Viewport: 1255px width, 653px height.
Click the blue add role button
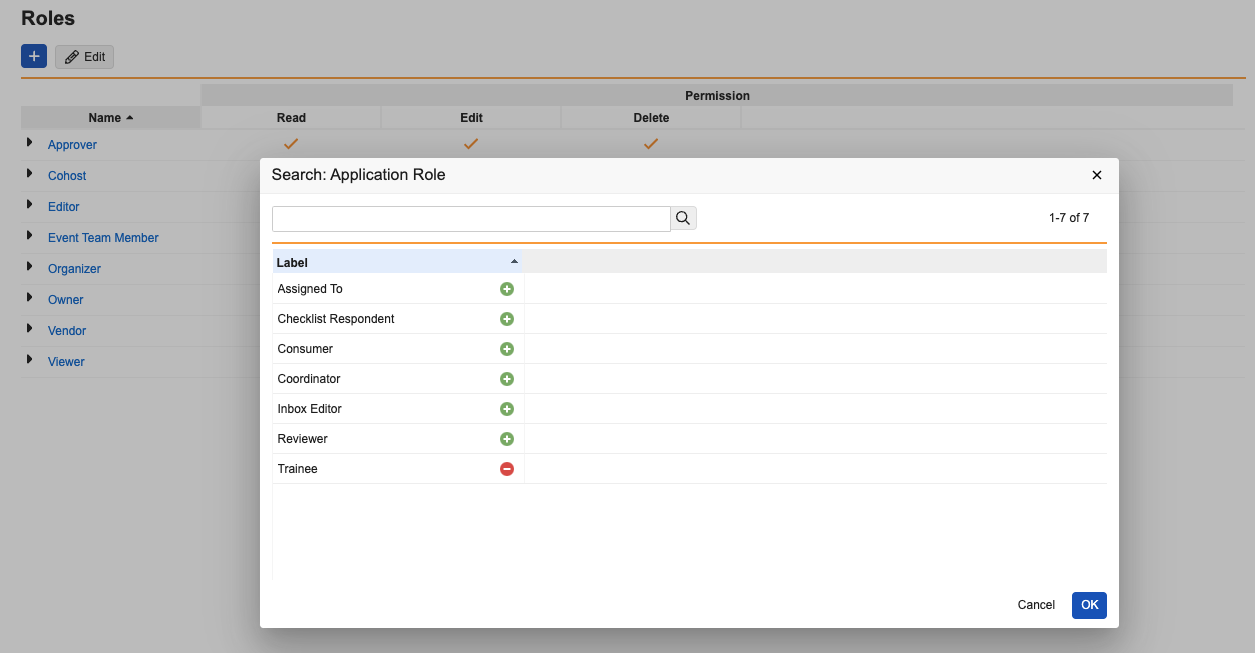point(34,56)
